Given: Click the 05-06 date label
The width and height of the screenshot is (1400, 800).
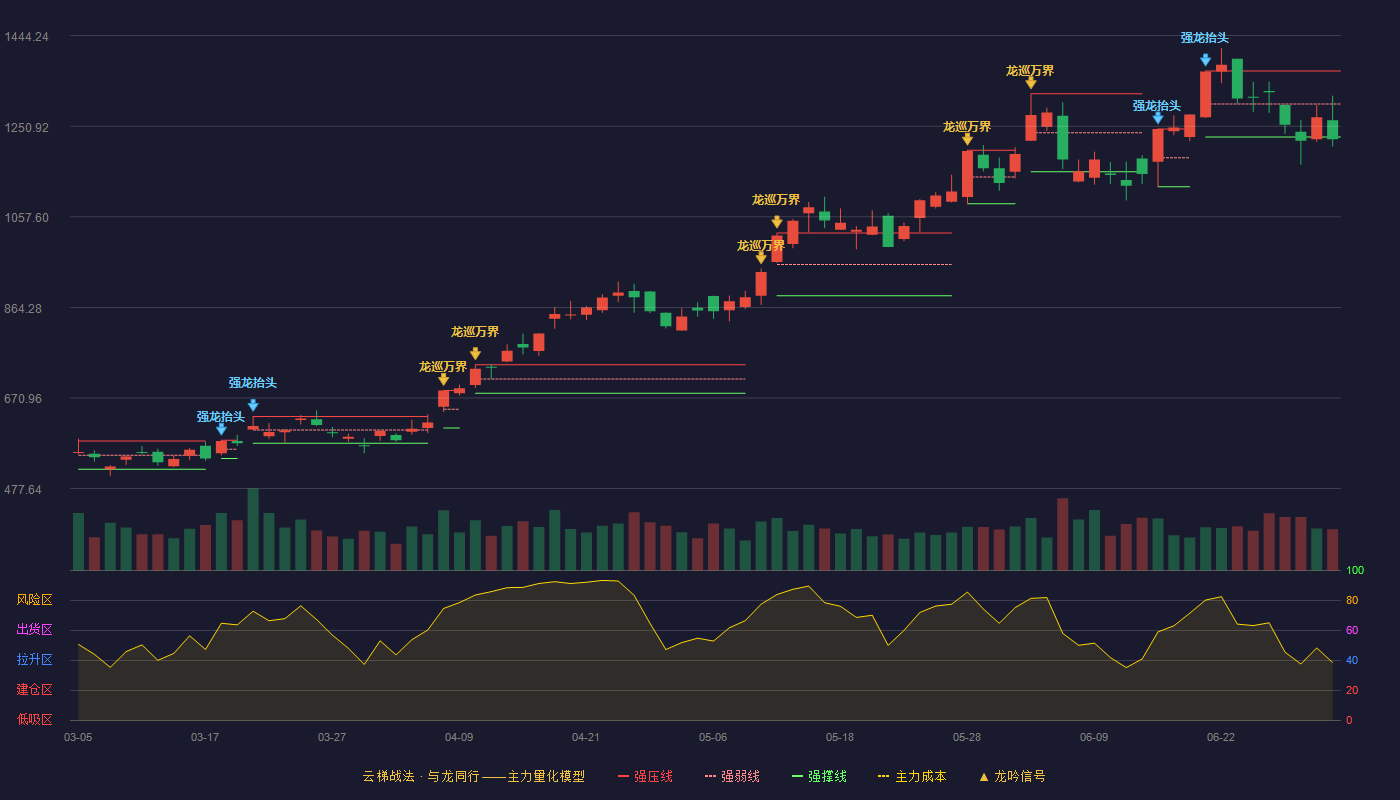Looking at the screenshot, I should tap(713, 737).
